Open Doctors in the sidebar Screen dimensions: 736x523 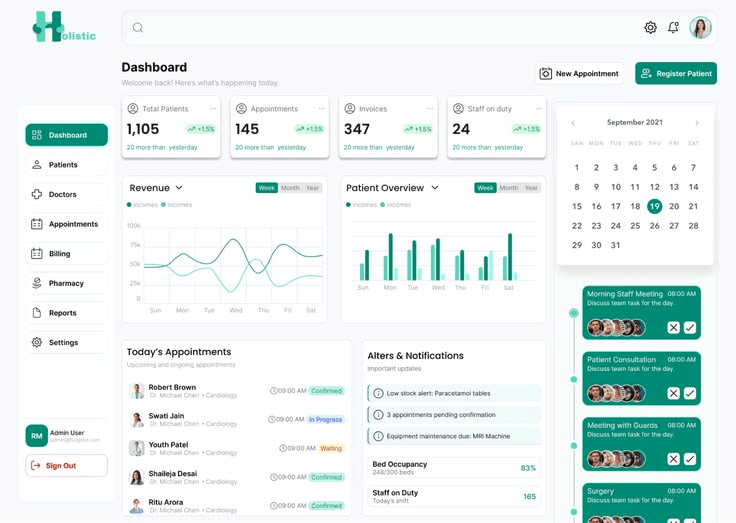click(x=66, y=194)
